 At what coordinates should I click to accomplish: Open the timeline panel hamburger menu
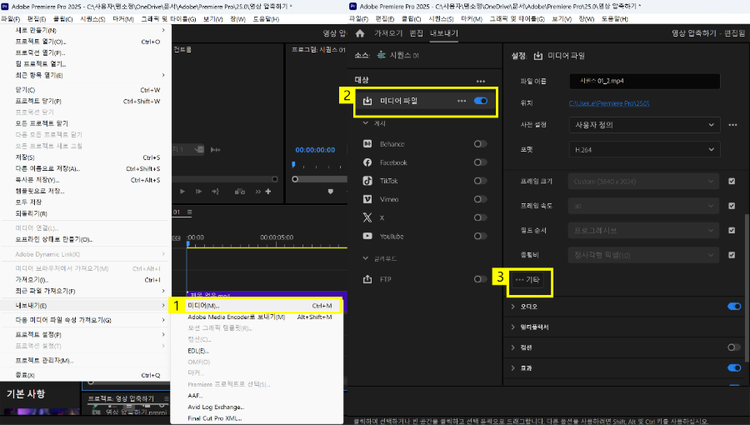coord(190,212)
